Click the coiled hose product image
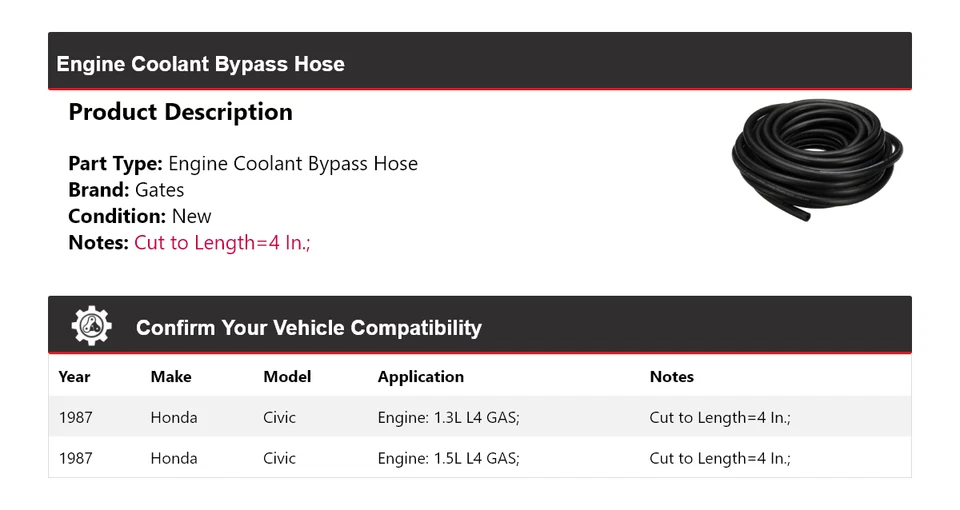Image resolution: width=960 pixels, height=510 pixels. point(817,158)
